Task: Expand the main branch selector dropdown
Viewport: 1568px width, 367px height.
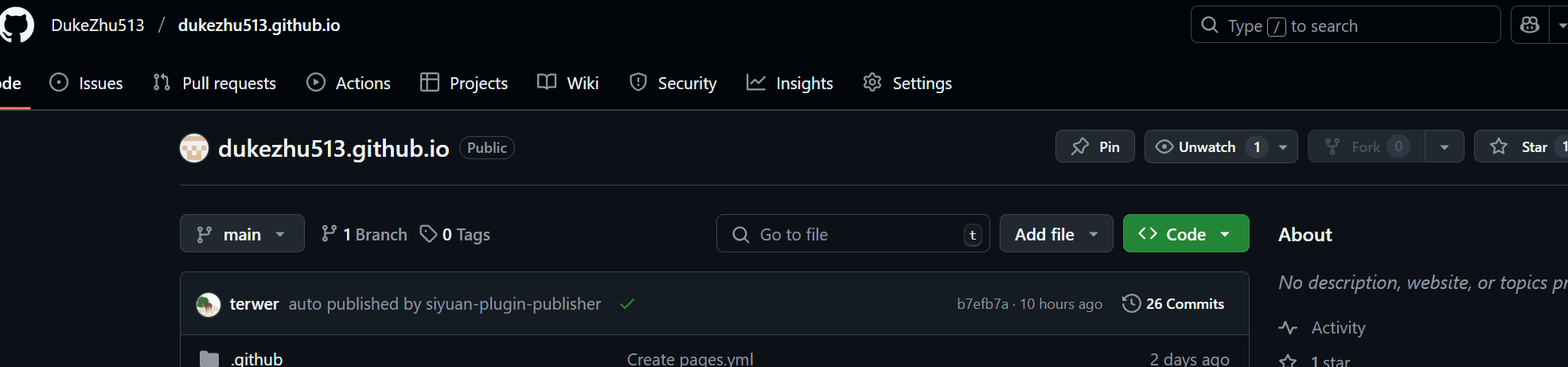Action: point(242,234)
